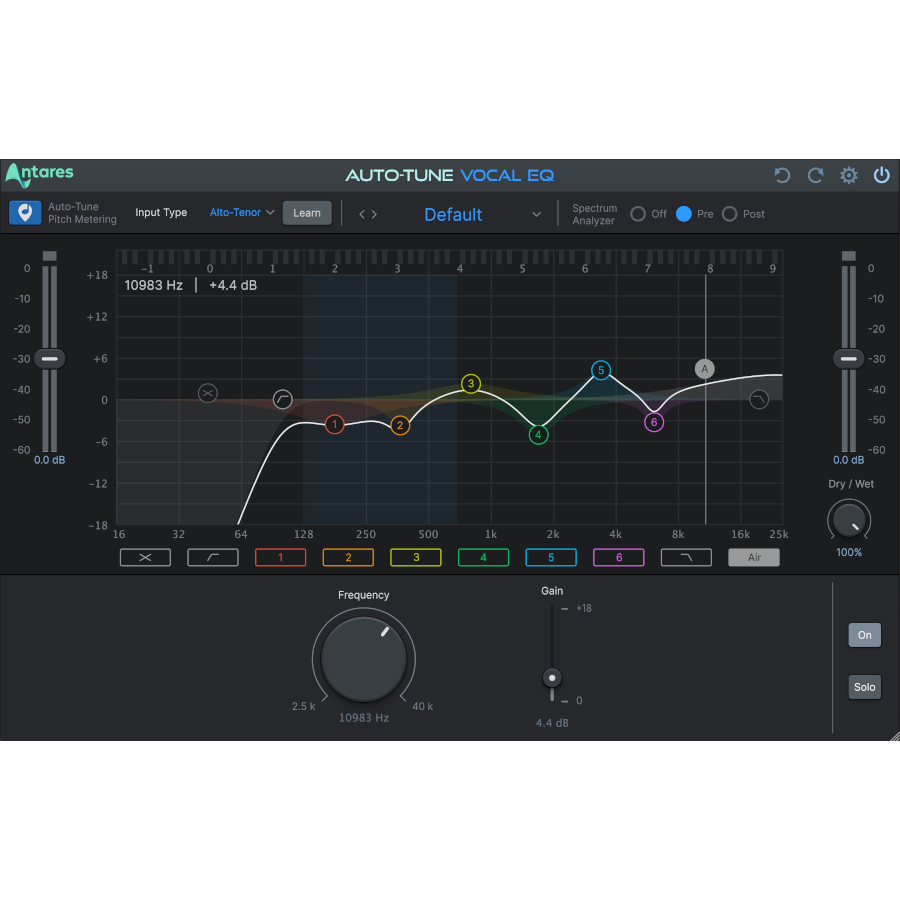The width and height of the screenshot is (900, 900).
Task: Click the output gain fader handle
Action: coord(848,359)
